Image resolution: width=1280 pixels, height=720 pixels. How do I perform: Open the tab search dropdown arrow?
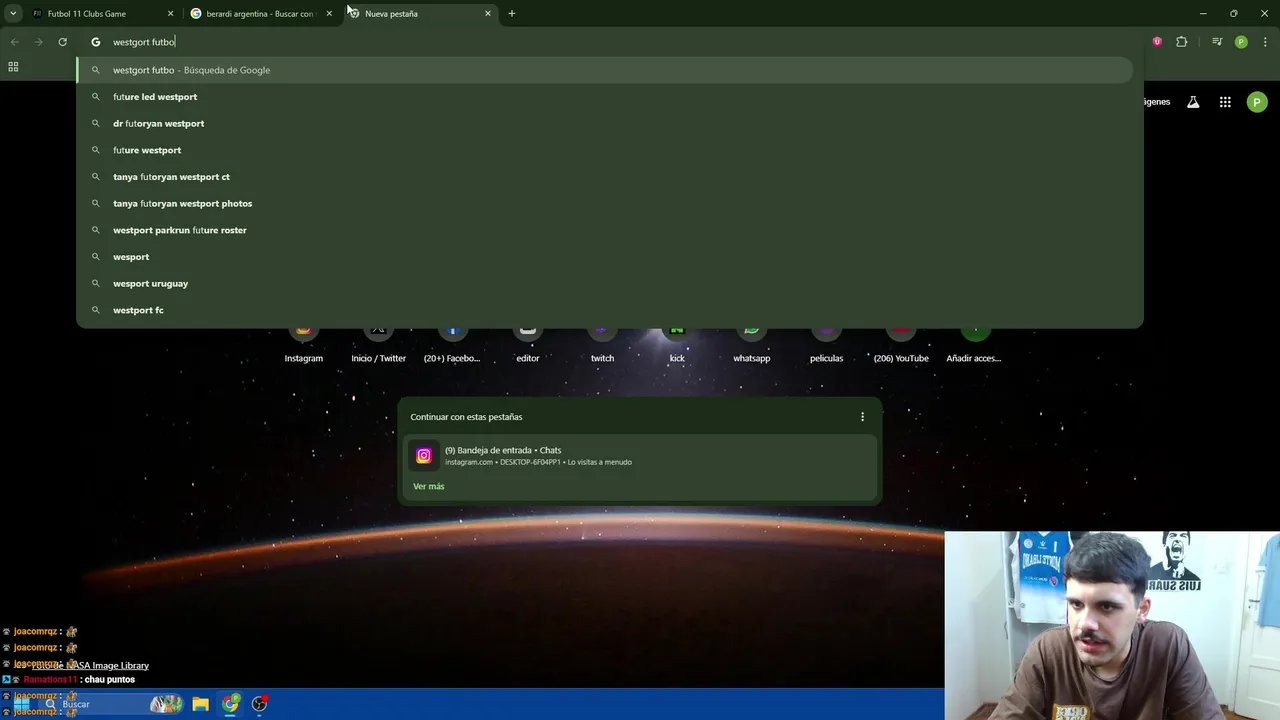(13, 14)
